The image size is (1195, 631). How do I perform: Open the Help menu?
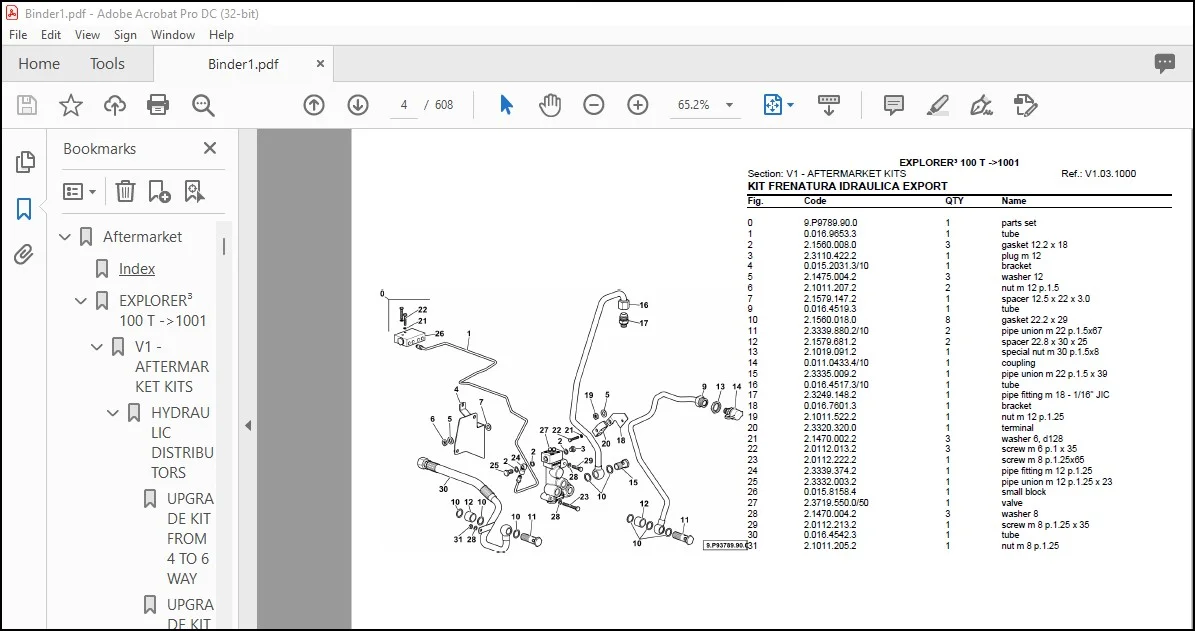(x=221, y=35)
